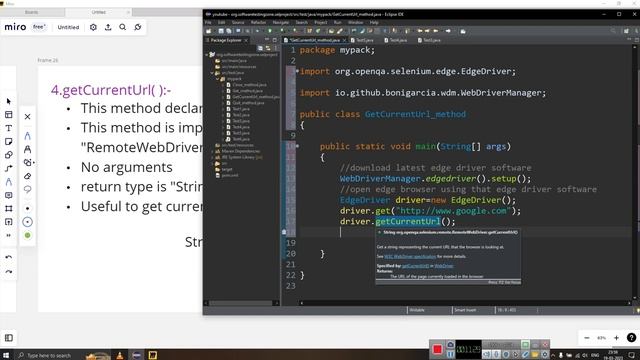The height and width of the screenshot is (360, 640).
Task: Click the miro logo
Action: [x=15, y=27]
